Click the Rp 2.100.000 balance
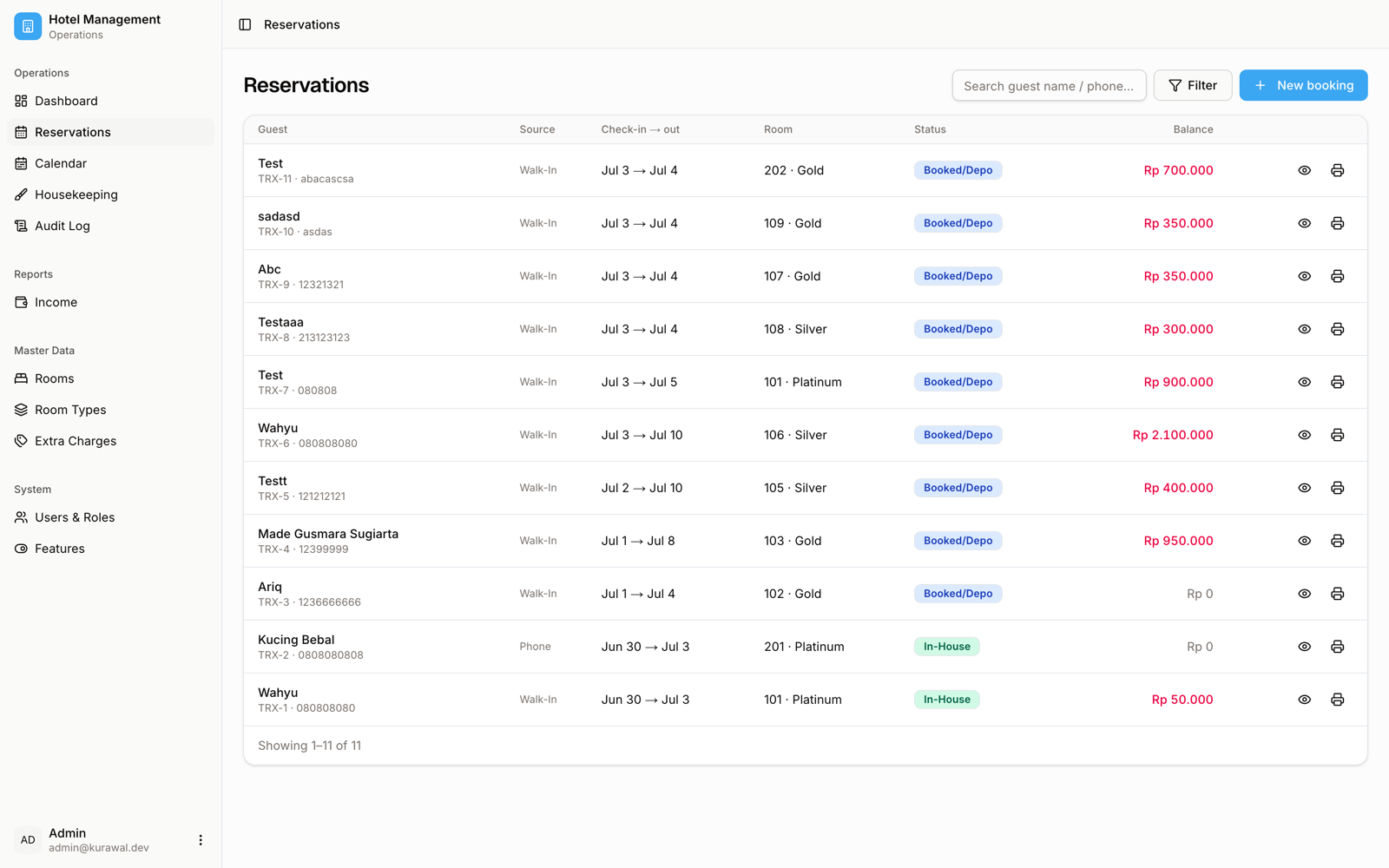This screenshot has width=1389, height=868. coord(1173,435)
